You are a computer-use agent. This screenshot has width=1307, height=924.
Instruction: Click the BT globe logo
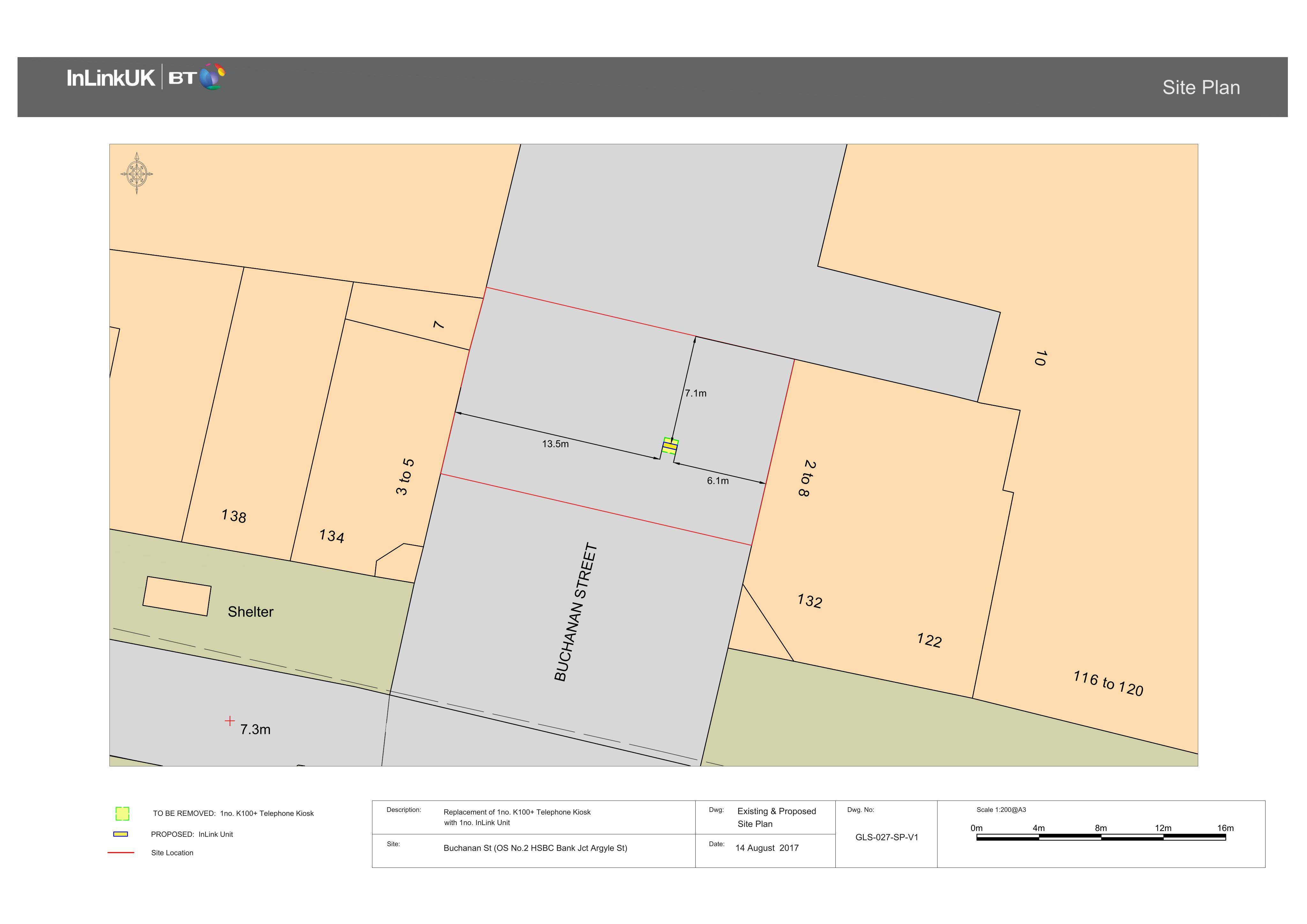(x=212, y=77)
